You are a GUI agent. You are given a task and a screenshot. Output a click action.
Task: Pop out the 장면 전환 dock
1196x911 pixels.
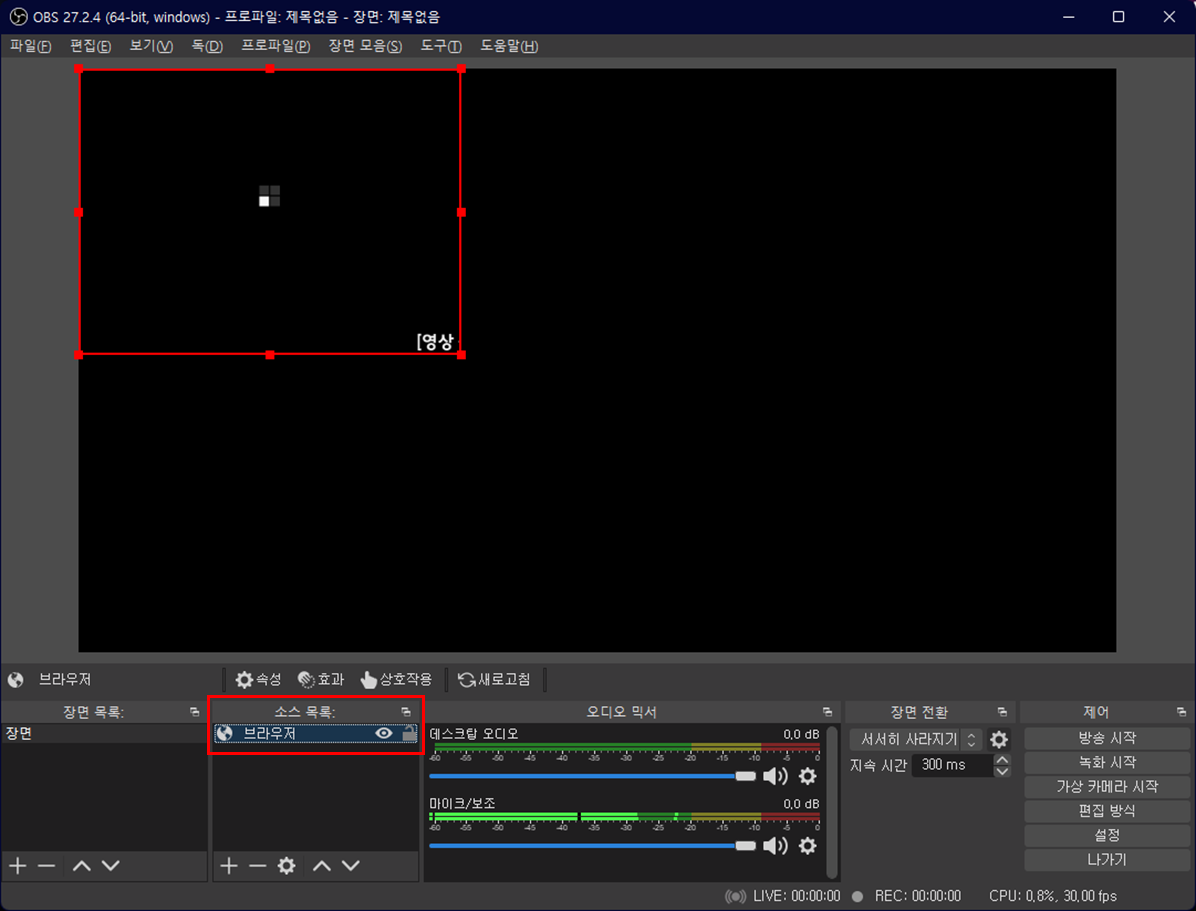[1002, 712]
